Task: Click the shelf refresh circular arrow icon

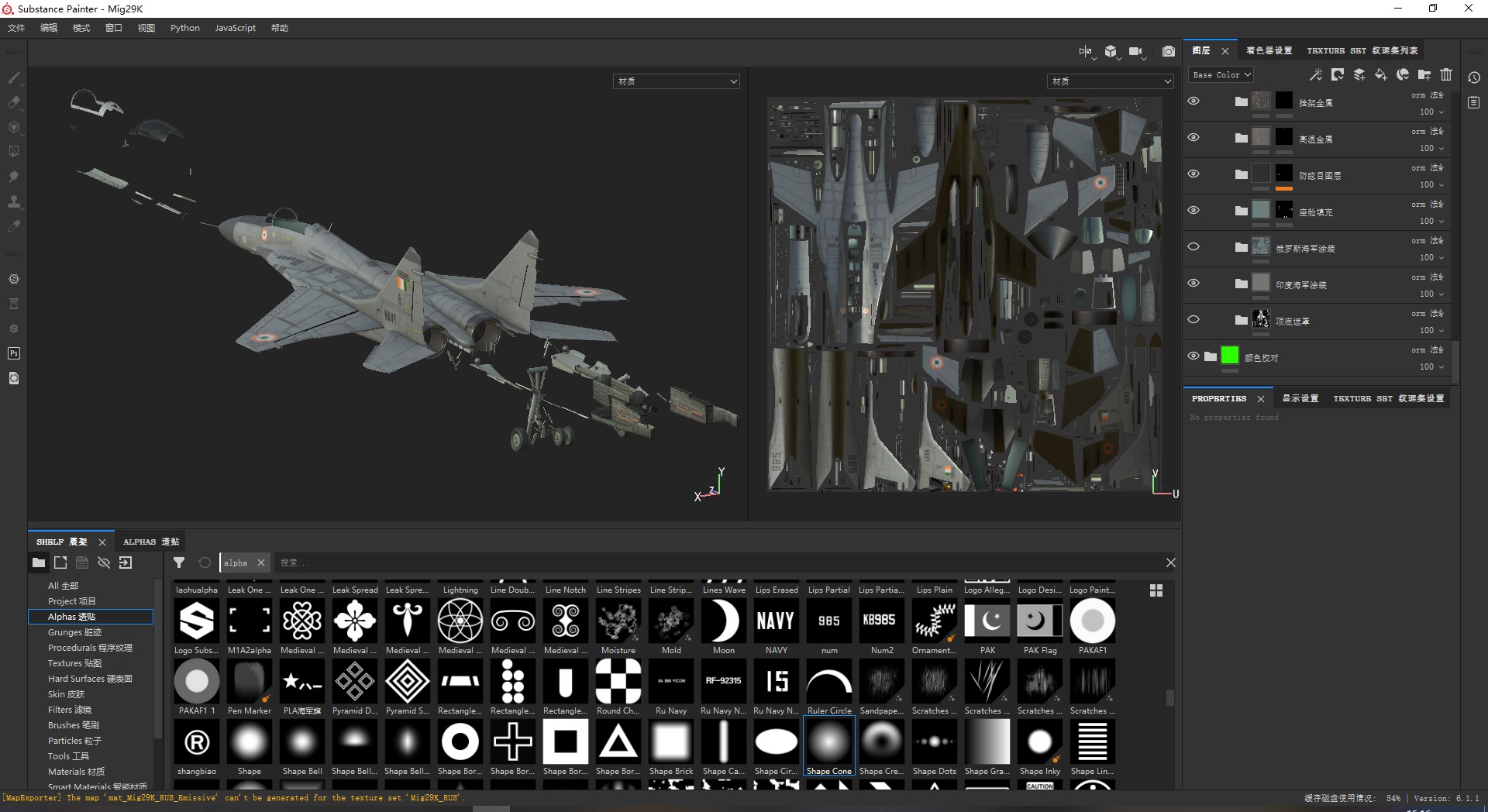Action: [205, 563]
